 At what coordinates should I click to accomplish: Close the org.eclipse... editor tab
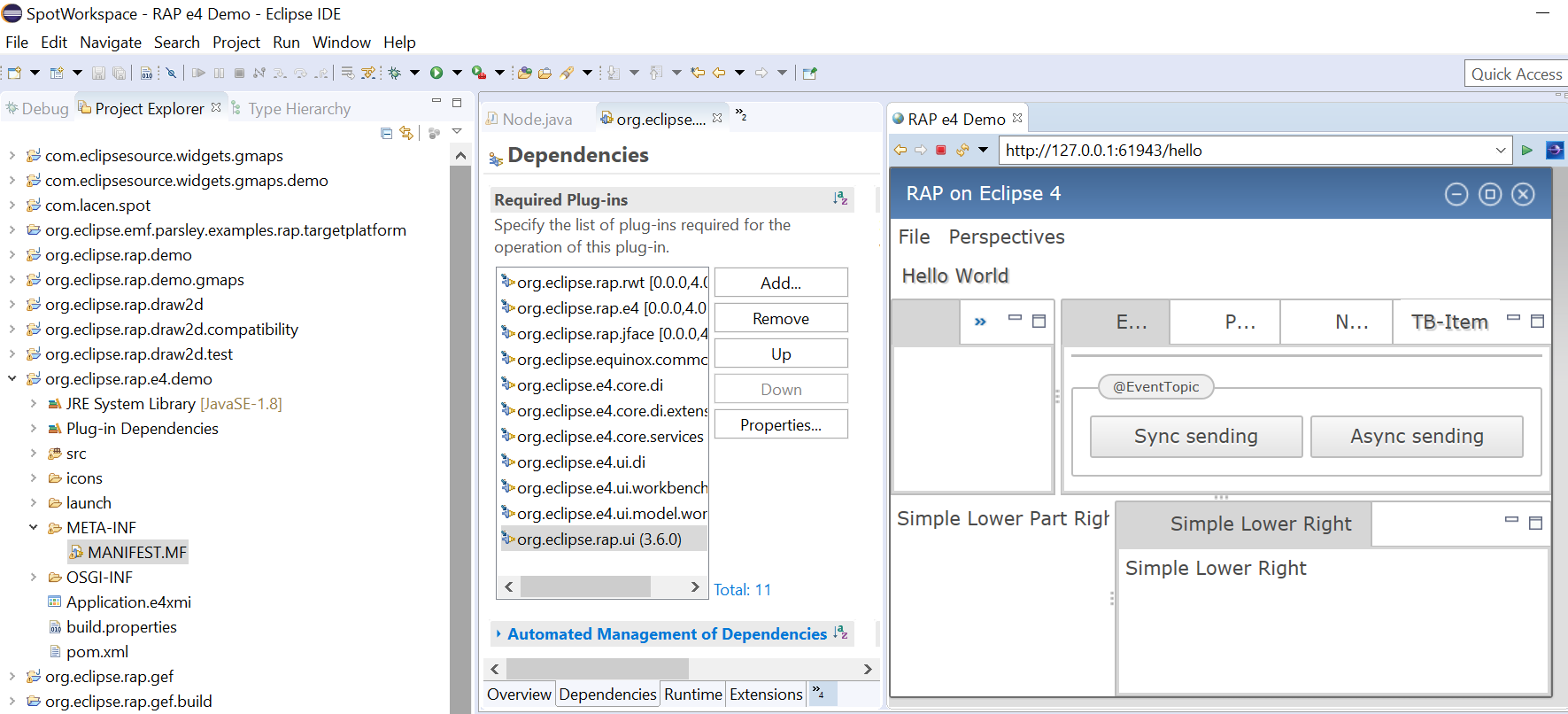717,117
